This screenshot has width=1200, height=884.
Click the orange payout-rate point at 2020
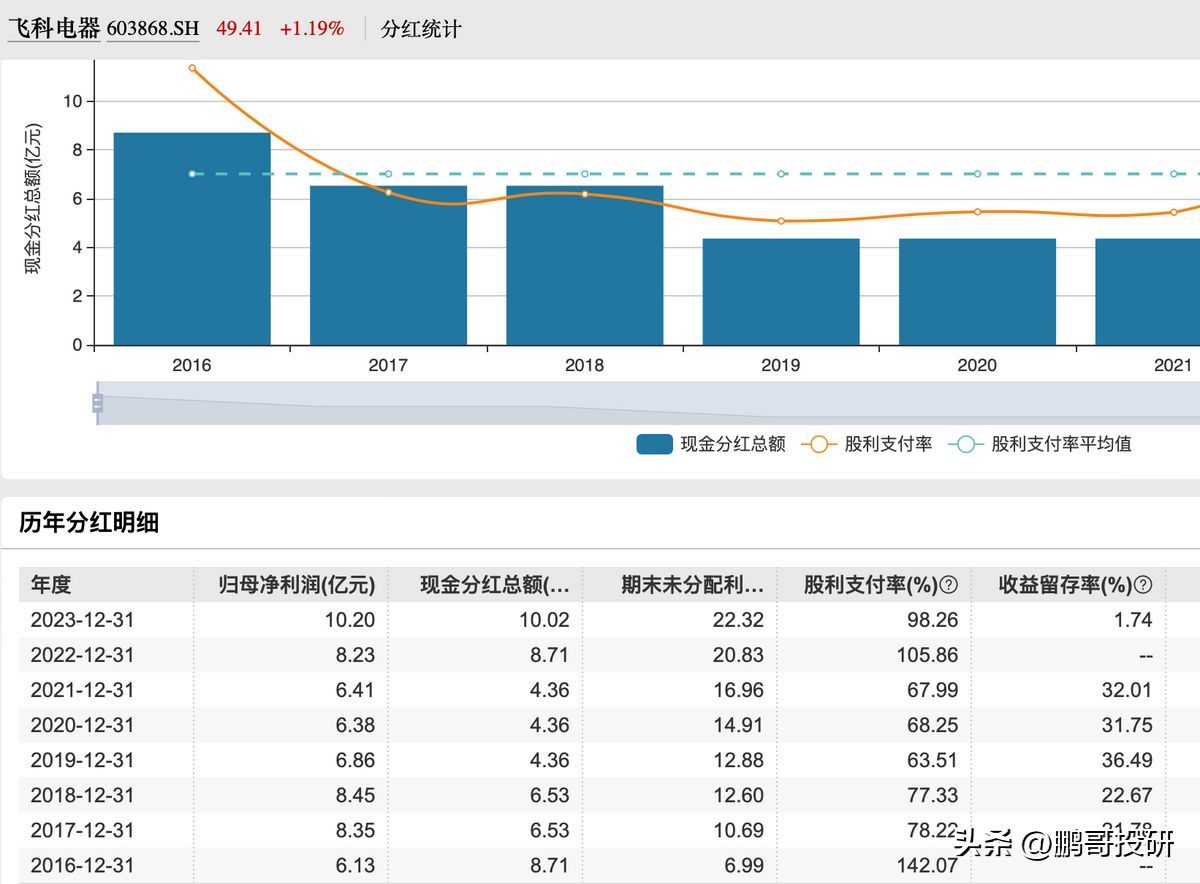pos(977,211)
